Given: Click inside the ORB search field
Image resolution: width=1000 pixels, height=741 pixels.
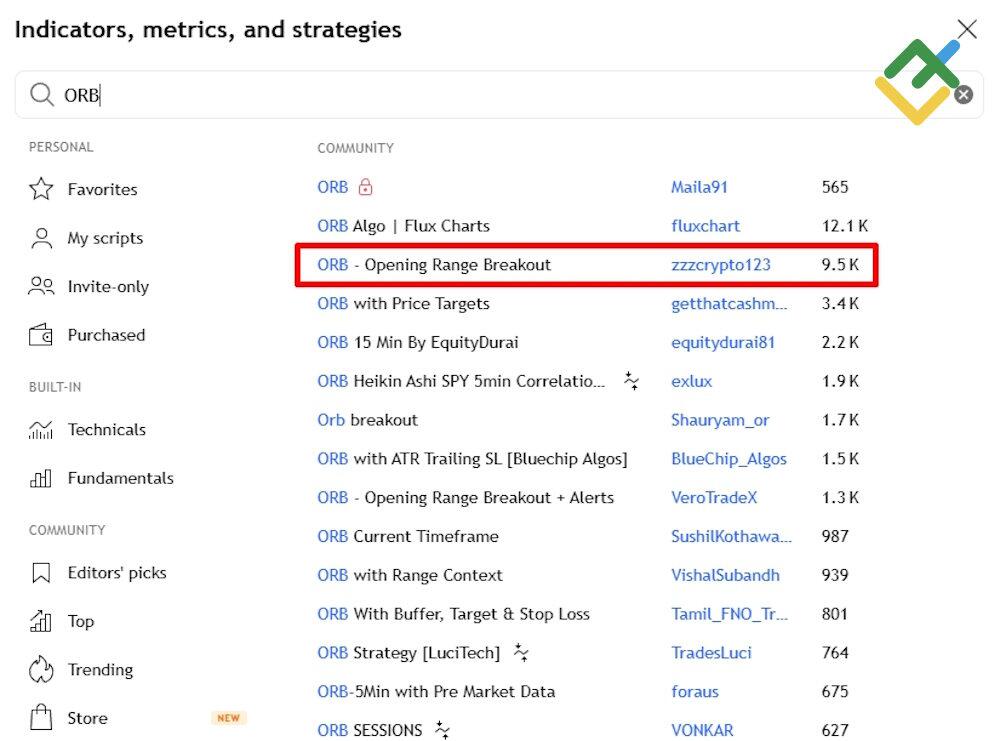Looking at the screenshot, I should [450, 95].
